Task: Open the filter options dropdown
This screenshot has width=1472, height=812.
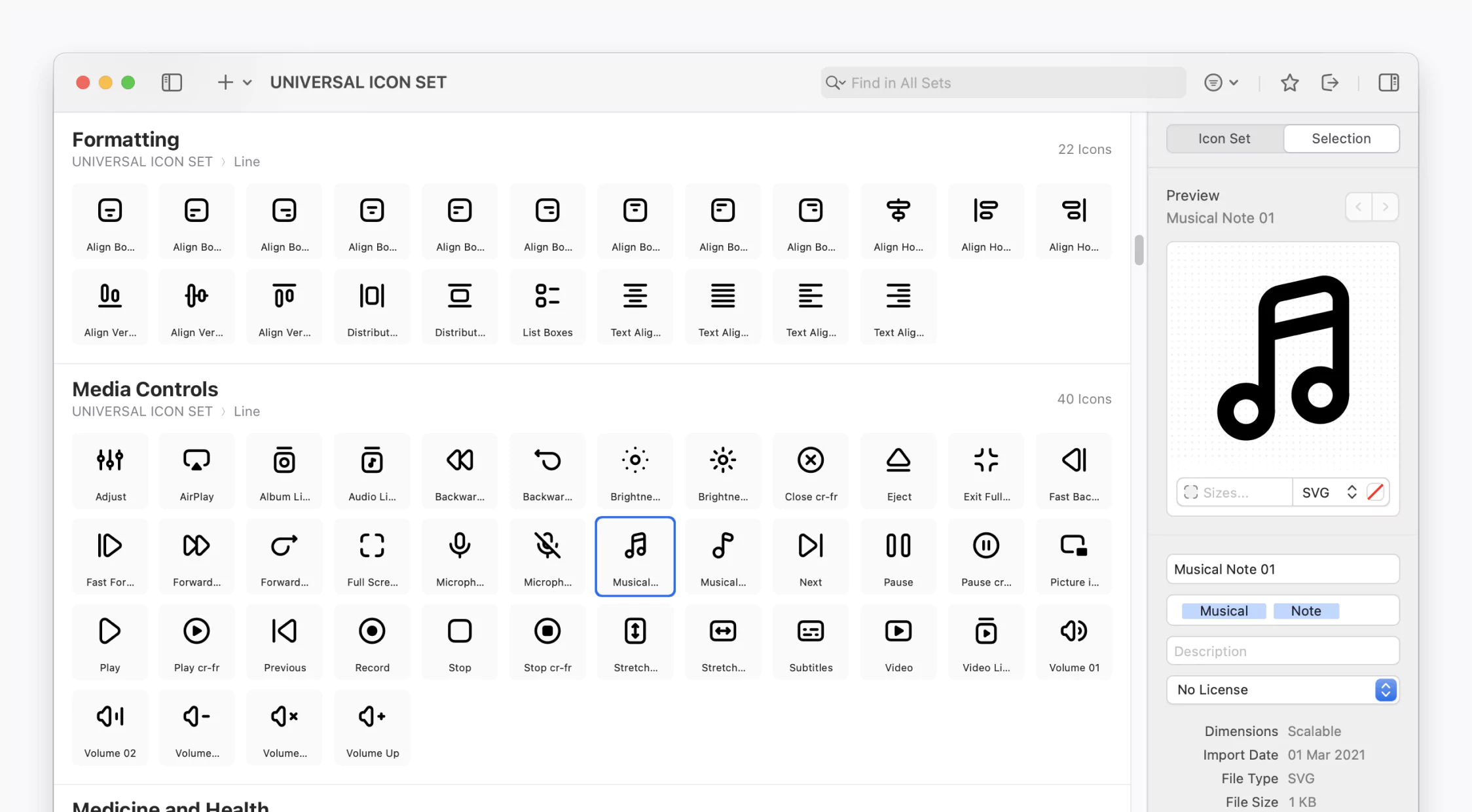Action: point(1221,83)
